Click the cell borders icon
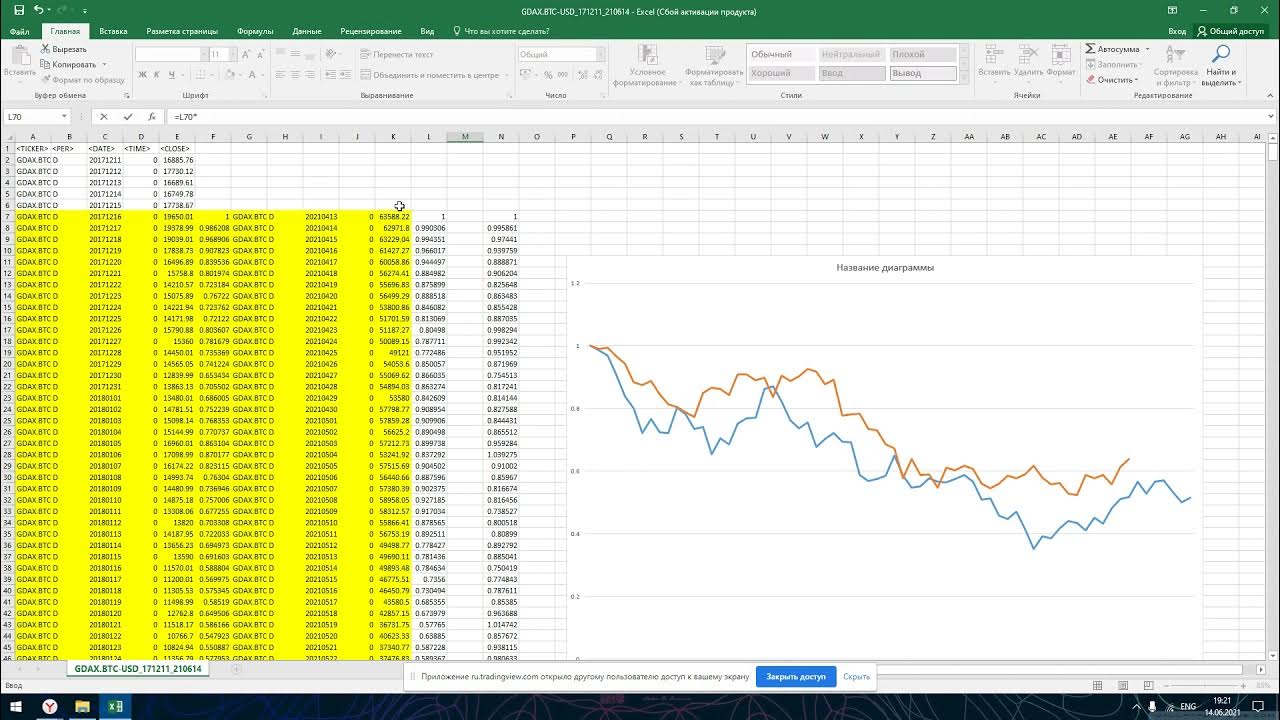Screen dimensions: 1280x720 tap(200, 74)
